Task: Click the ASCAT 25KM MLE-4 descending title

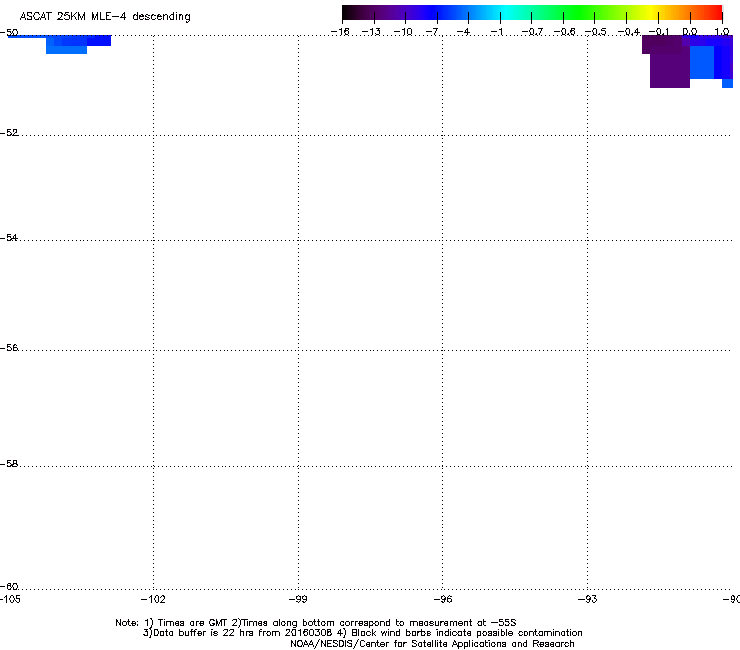Action: tap(105, 17)
